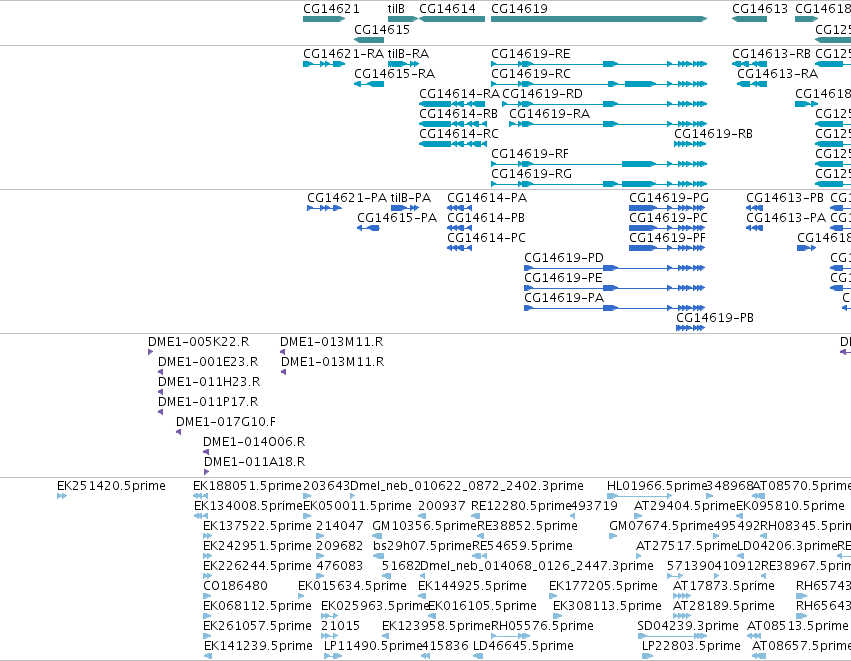Select BAC end DME1-014O06.R
Viewport: 851px width, 661px height.
point(206,452)
